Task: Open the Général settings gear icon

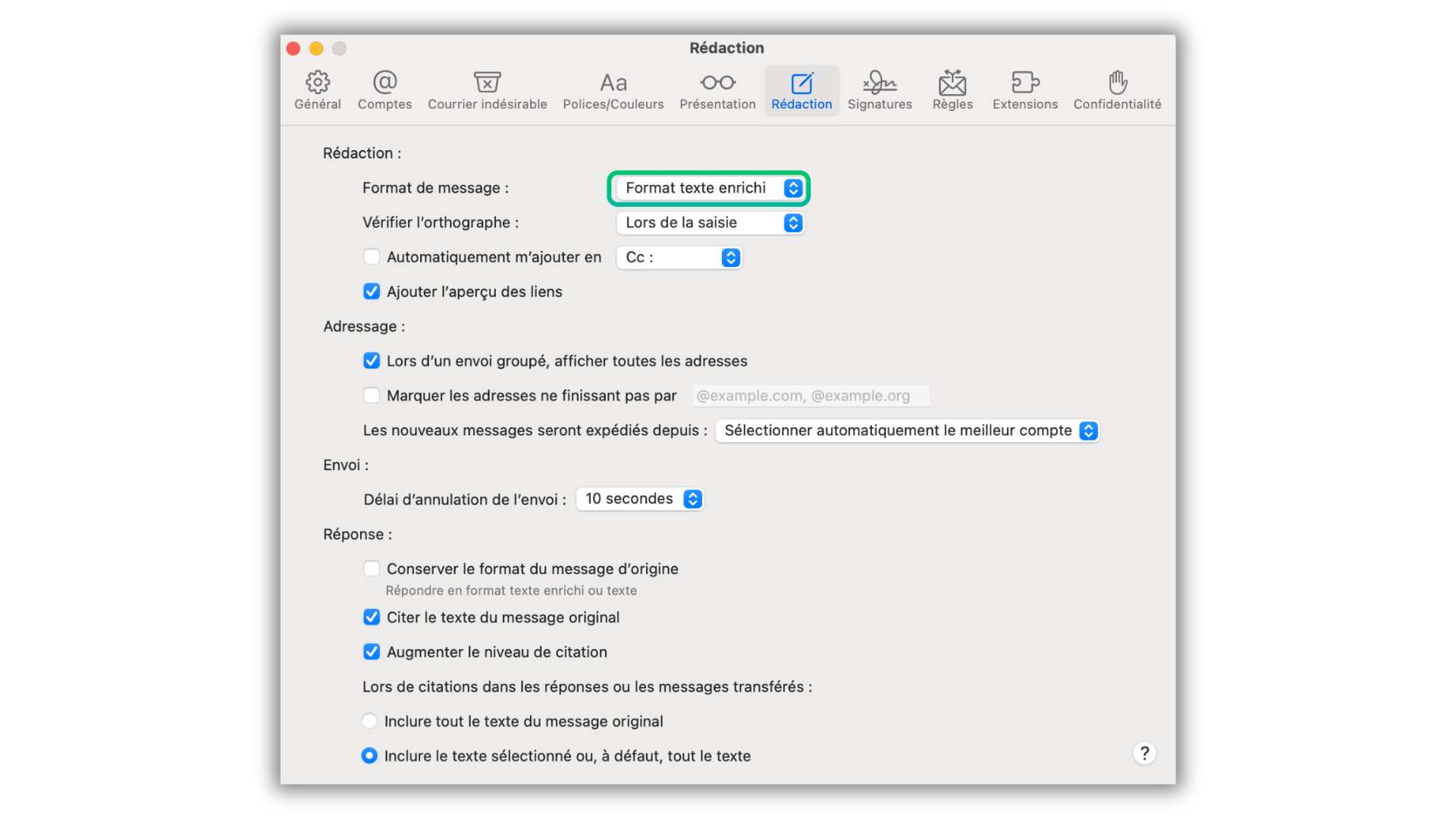Action: [317, 82]
